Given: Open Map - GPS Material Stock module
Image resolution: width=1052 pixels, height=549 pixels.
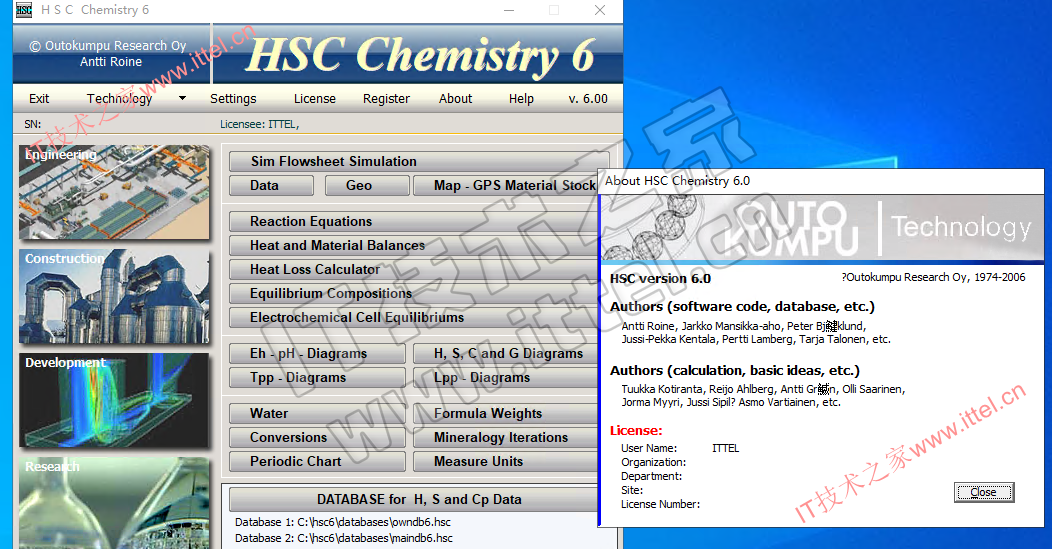Looking at the screenshot, I should pos(506,185).
